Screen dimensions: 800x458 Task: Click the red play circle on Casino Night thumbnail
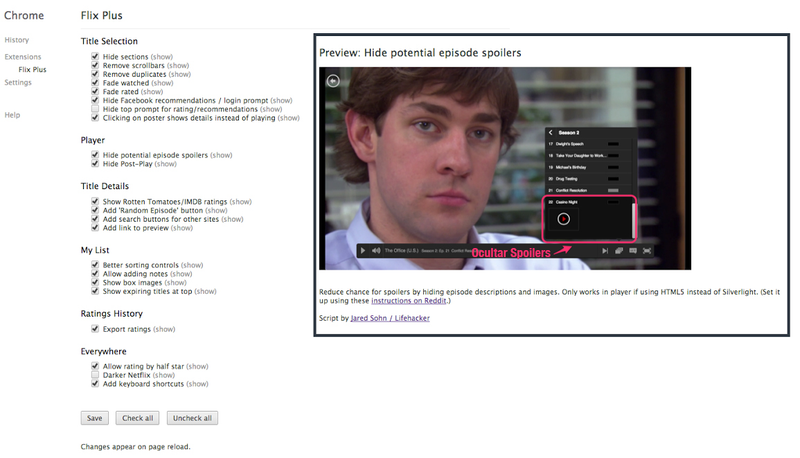[x=563, y=219]
